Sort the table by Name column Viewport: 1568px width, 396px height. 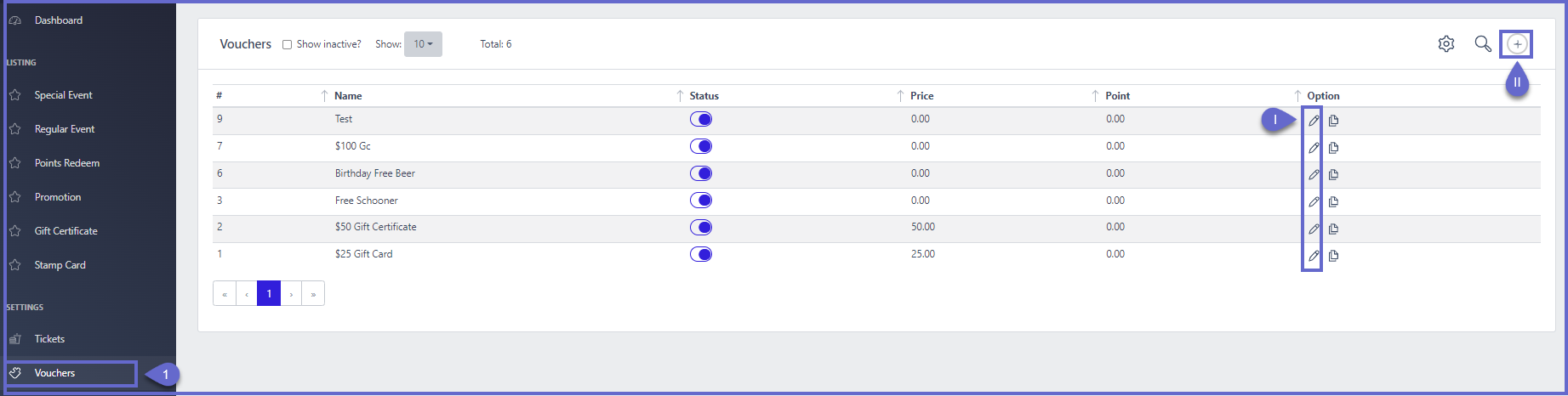pos(348,96)
